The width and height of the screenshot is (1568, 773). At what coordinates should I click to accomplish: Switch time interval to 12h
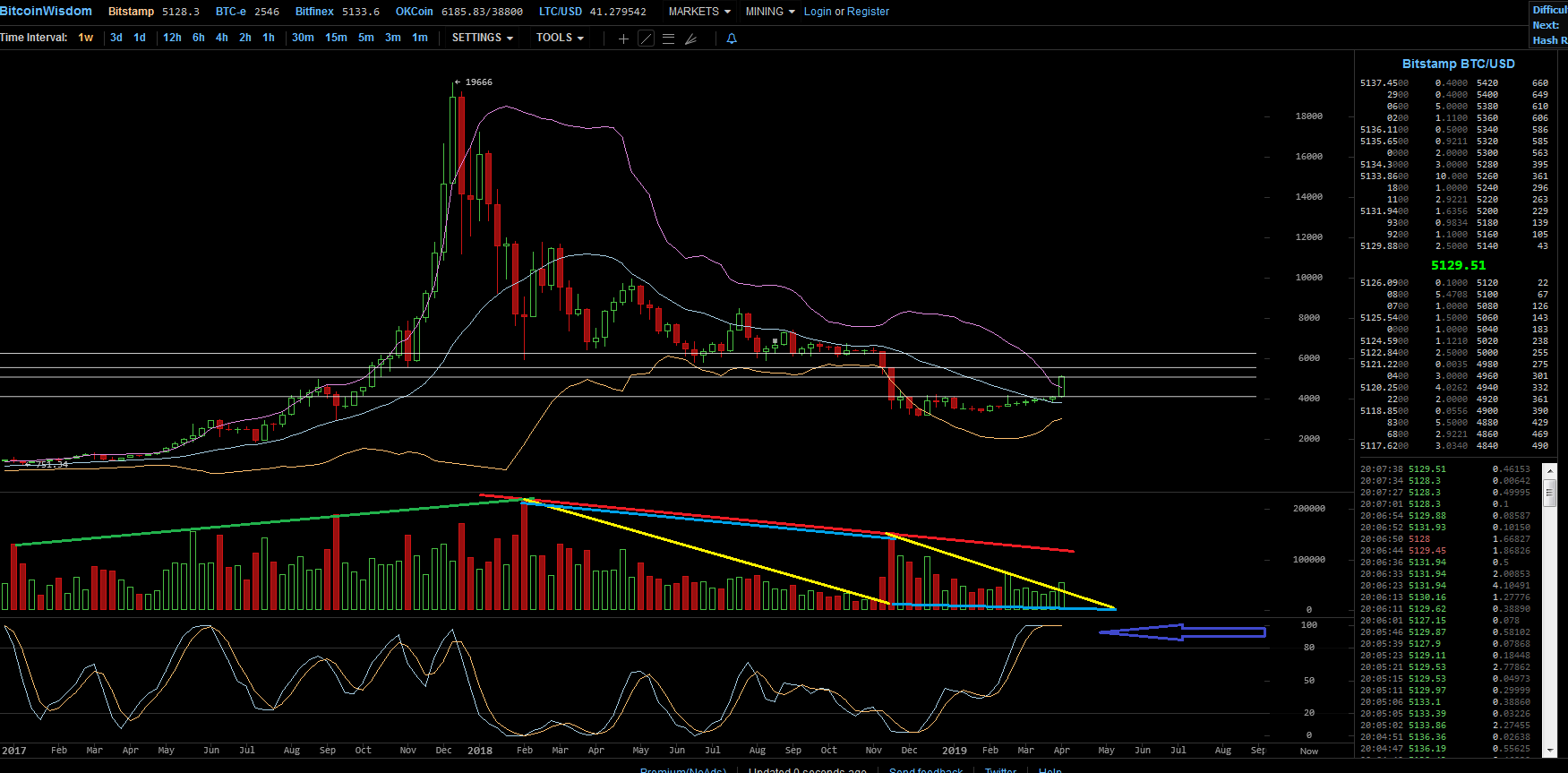click(x=172, y=38)
